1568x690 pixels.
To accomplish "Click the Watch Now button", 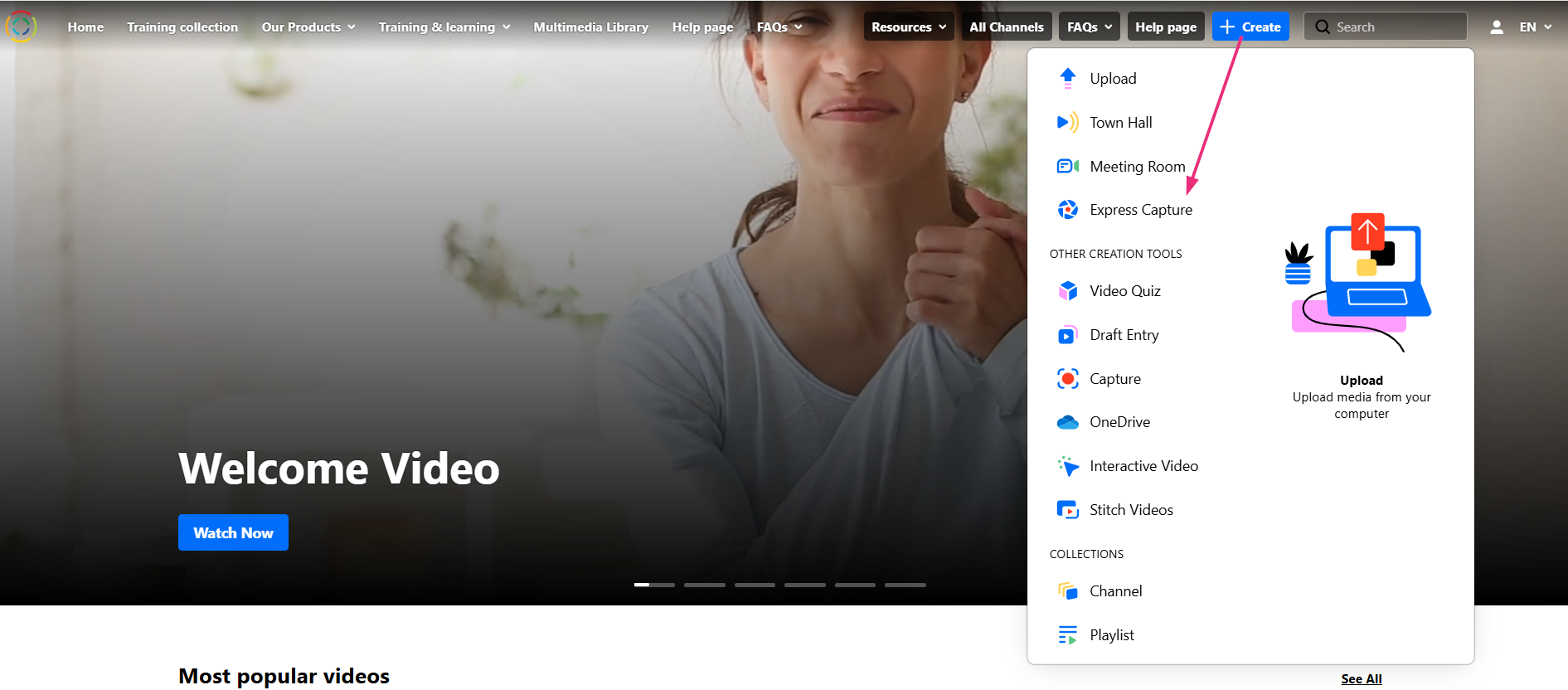I will [x=233, y=532].
